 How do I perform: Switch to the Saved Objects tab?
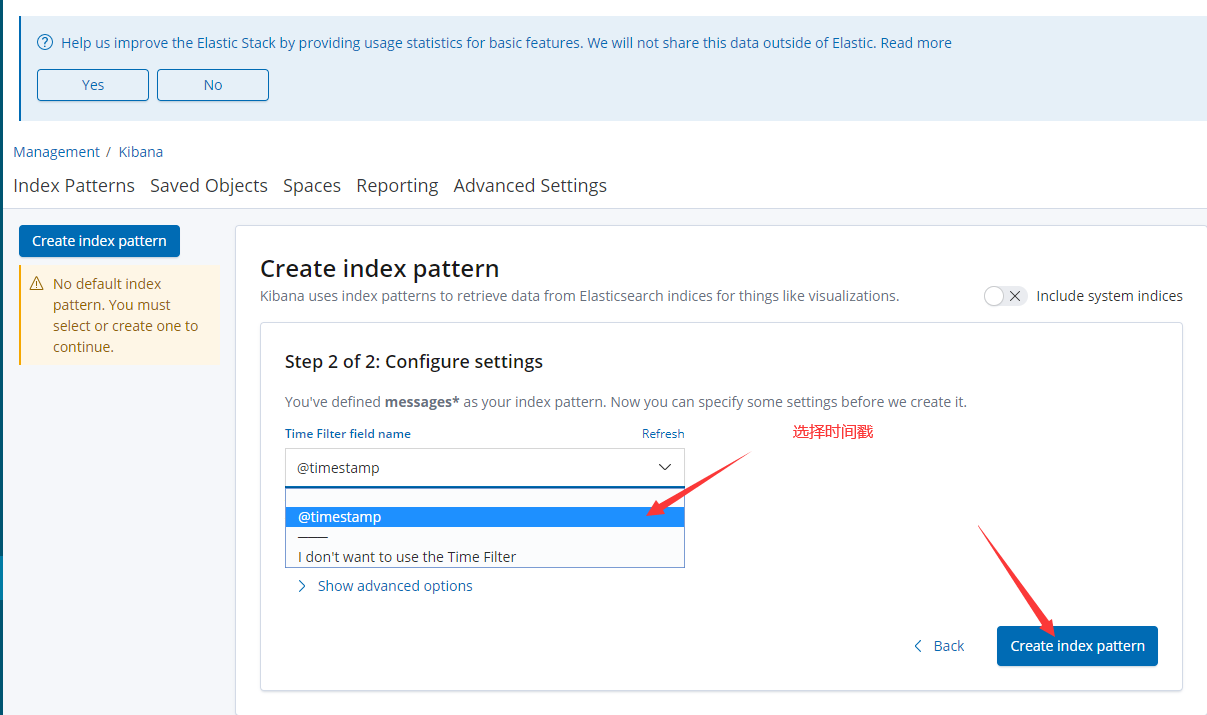(x=209, y=185)
